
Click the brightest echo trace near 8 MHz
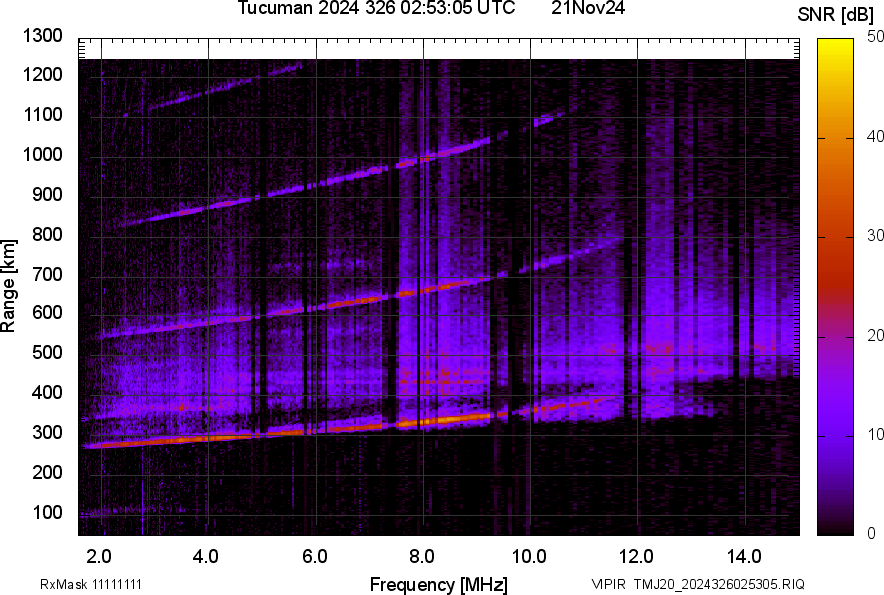425,421
